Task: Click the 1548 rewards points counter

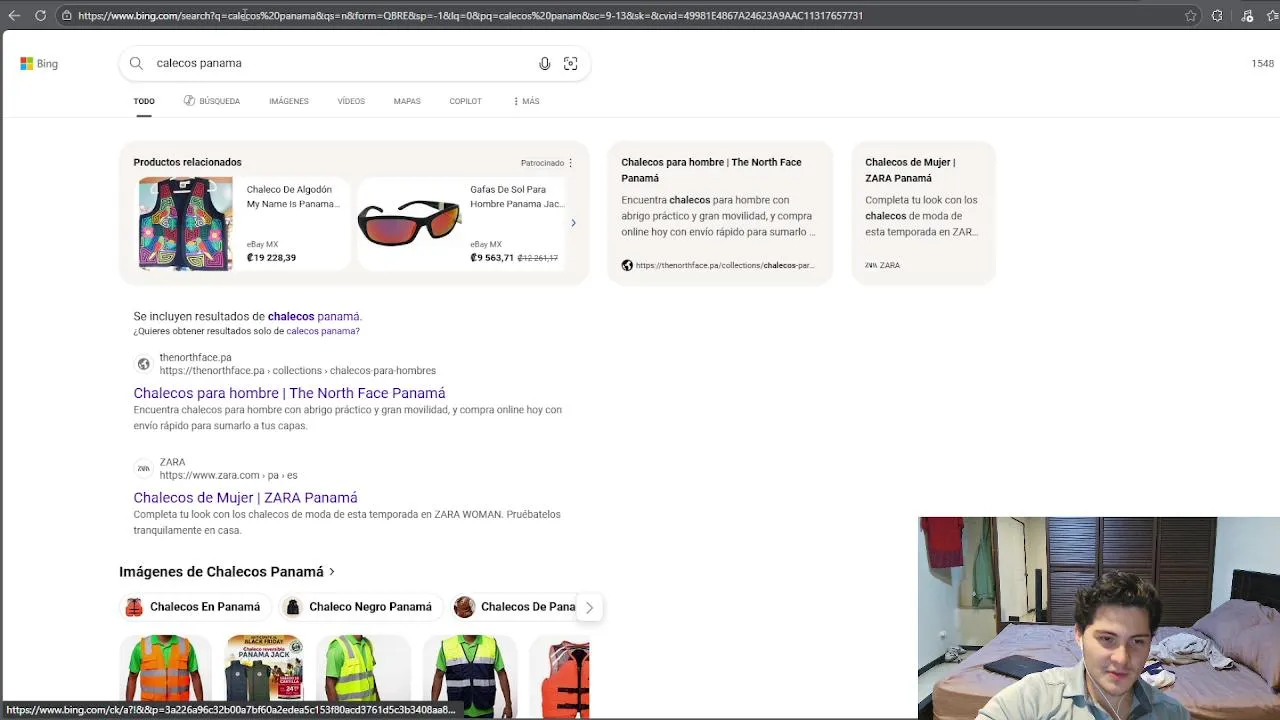Action: (1263, 64)
